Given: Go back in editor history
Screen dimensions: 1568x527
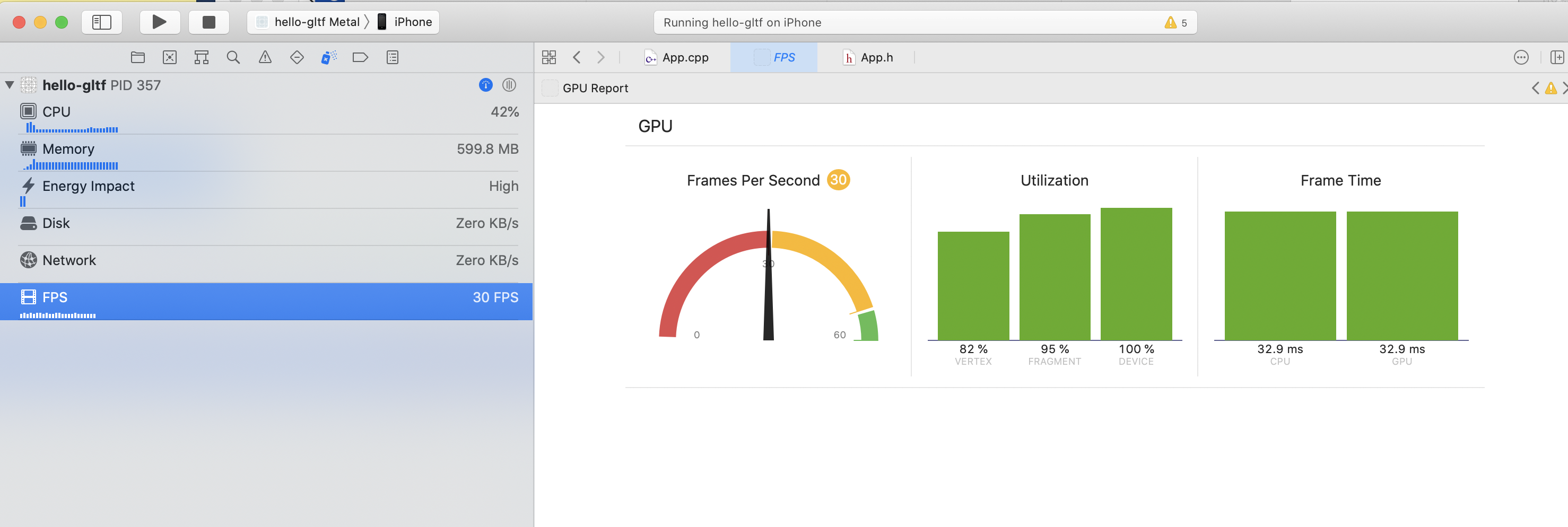Looking at the screenshot, I should tap(577, 57).
